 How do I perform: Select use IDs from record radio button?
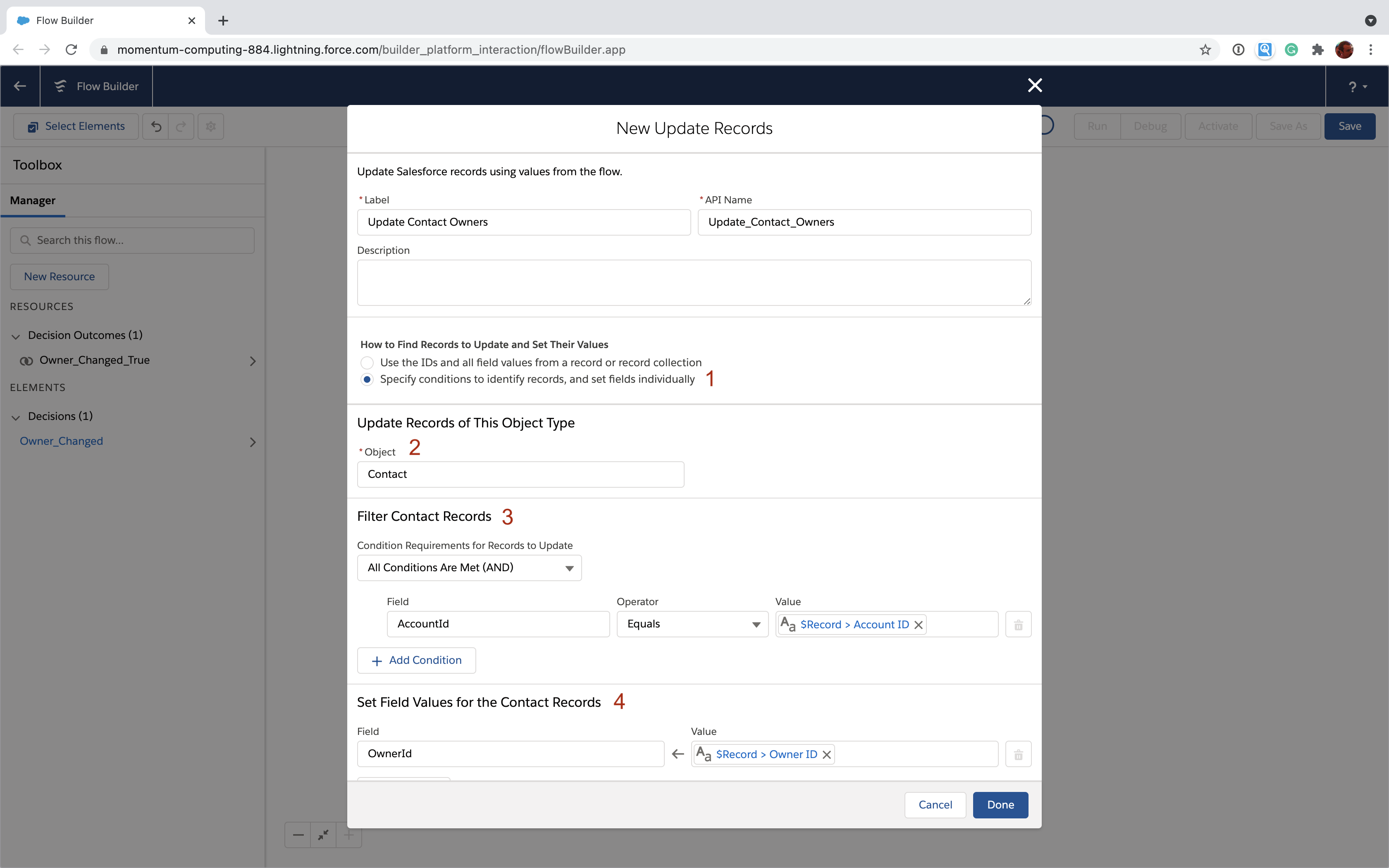366,362
